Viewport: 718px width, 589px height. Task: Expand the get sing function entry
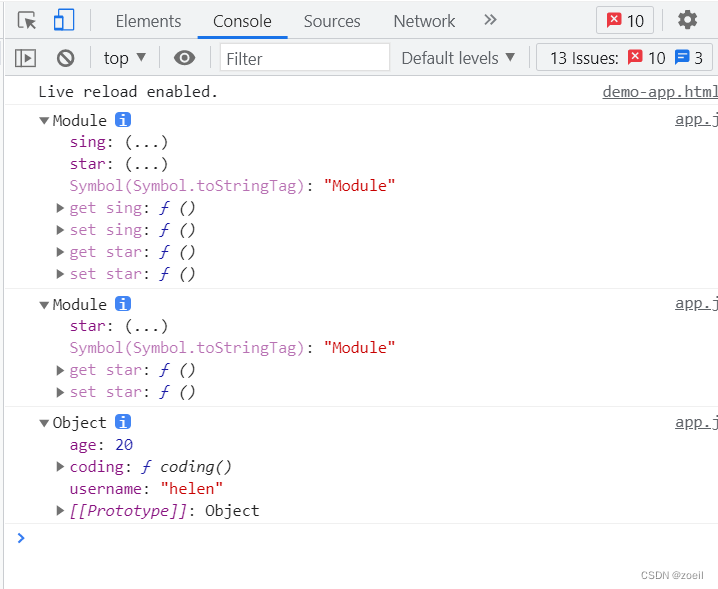(60, 208)
